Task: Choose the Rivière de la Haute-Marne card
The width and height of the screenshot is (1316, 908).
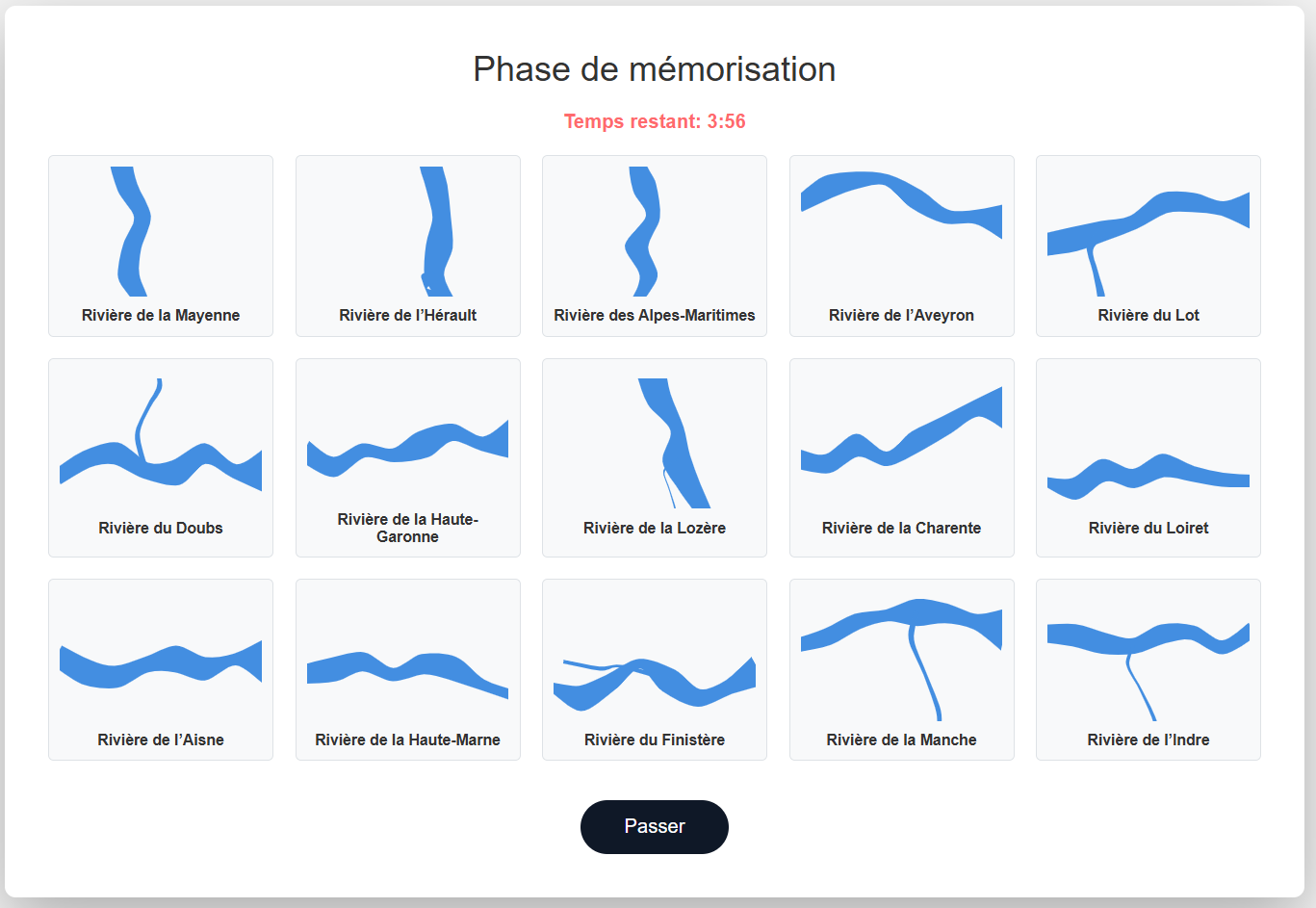Action: click(407, 669)
